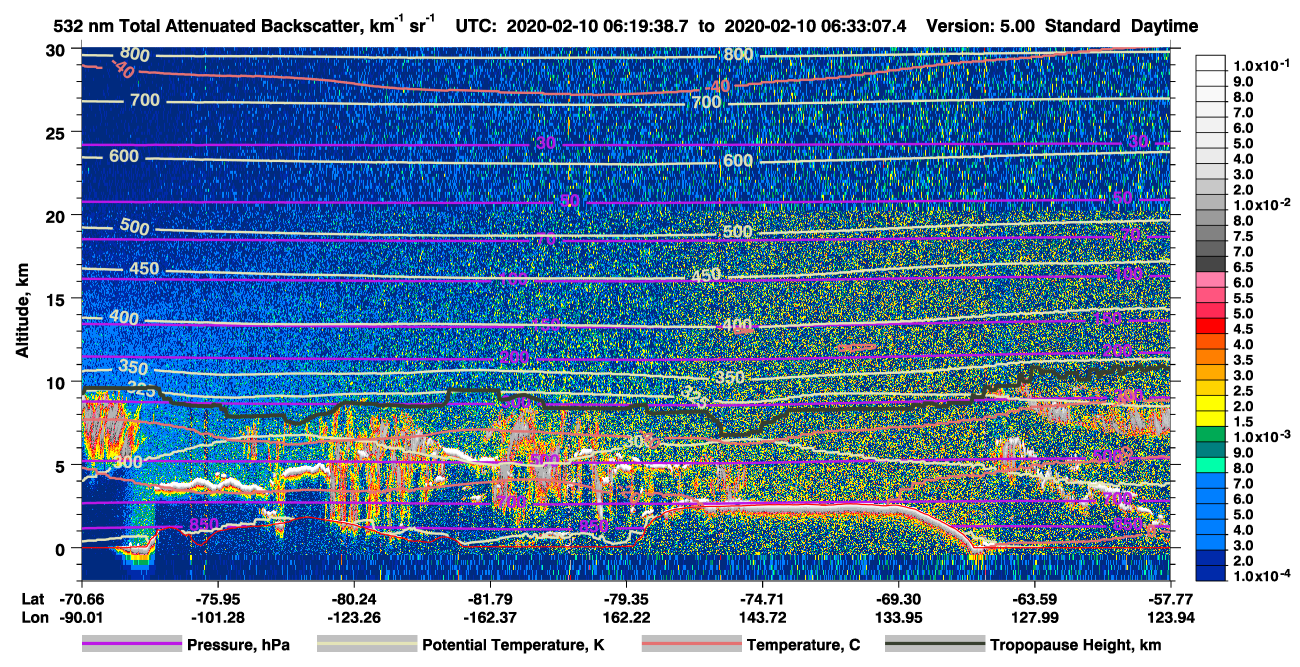Select longitude value 123.94
Image resolution: width=1300 pixels, height=667 pixels.
[x=1170, y=618]
